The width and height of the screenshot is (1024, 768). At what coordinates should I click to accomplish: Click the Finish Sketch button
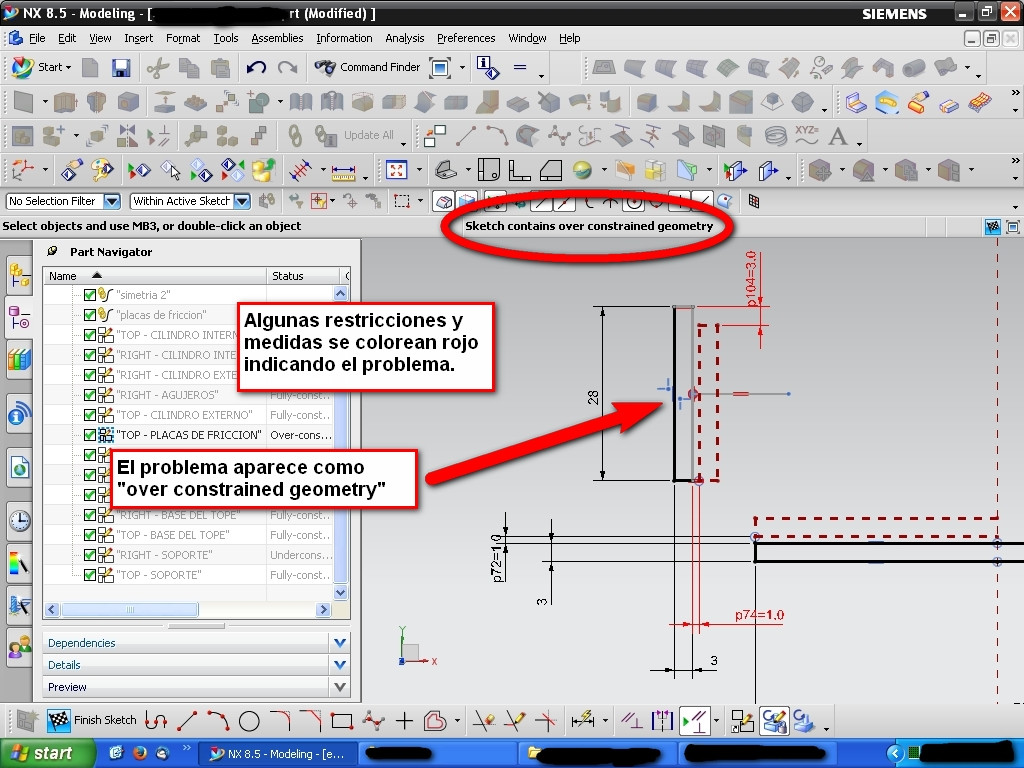pyautogui.click(x=93, y=720)
